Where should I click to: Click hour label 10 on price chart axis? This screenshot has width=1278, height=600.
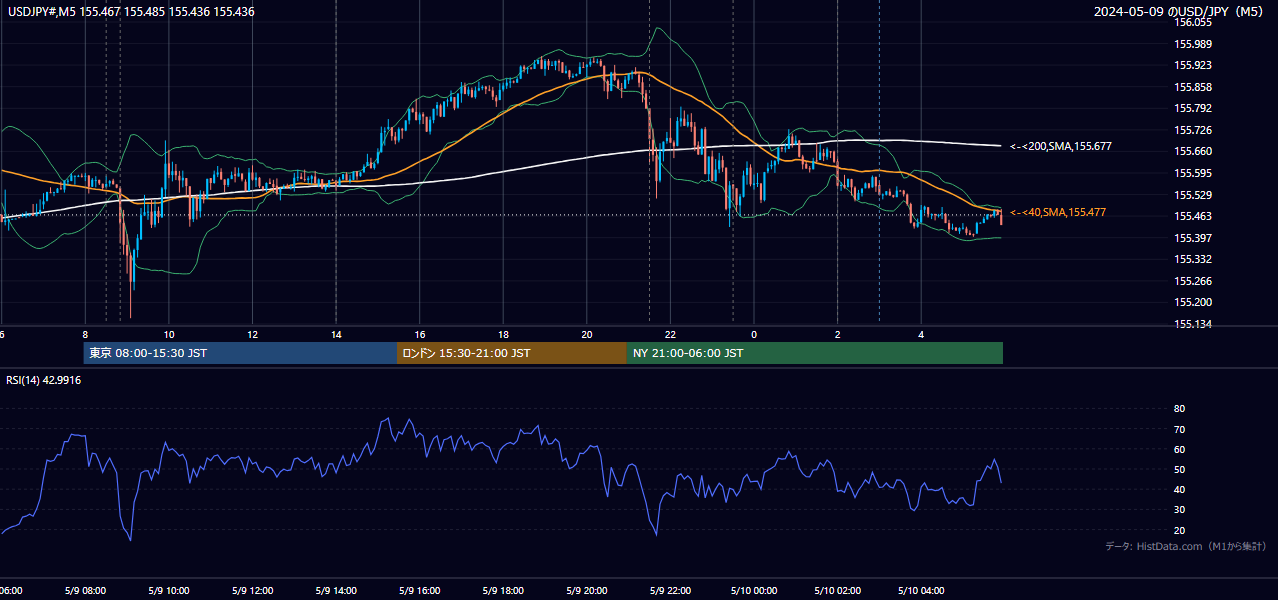click(169, 334)
